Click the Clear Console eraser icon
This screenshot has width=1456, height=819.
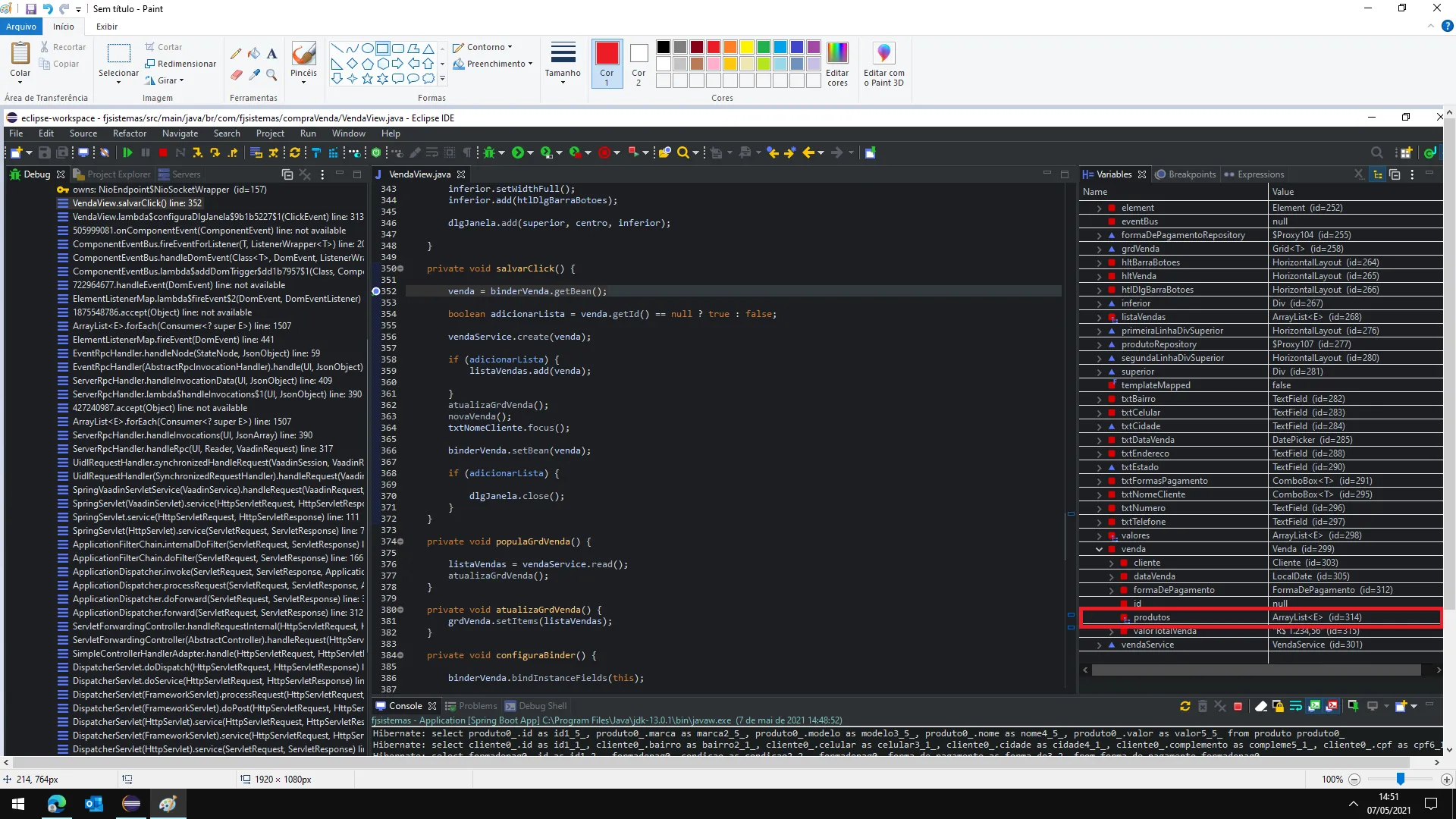coord(1260,706)
